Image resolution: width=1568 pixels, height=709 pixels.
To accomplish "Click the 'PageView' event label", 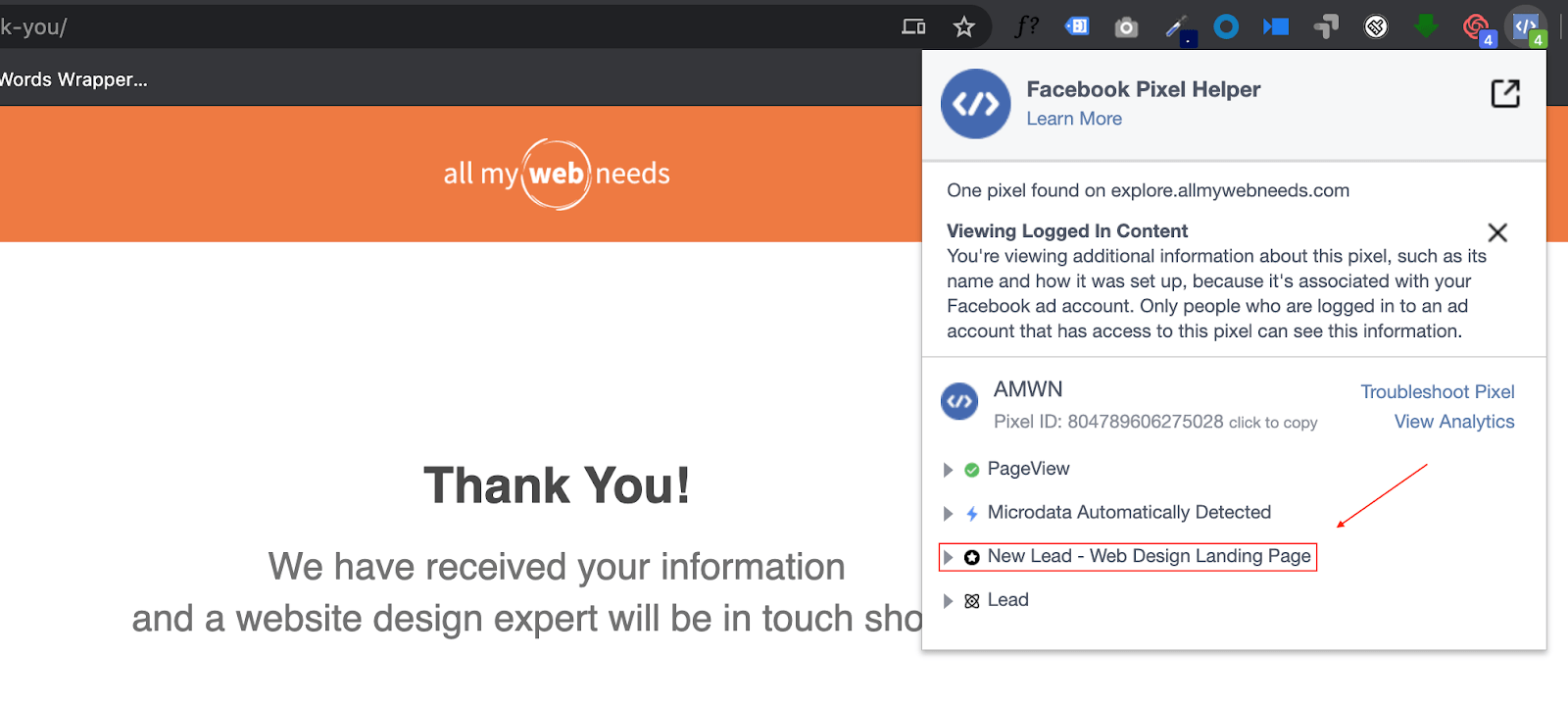I will point(1028,469).
